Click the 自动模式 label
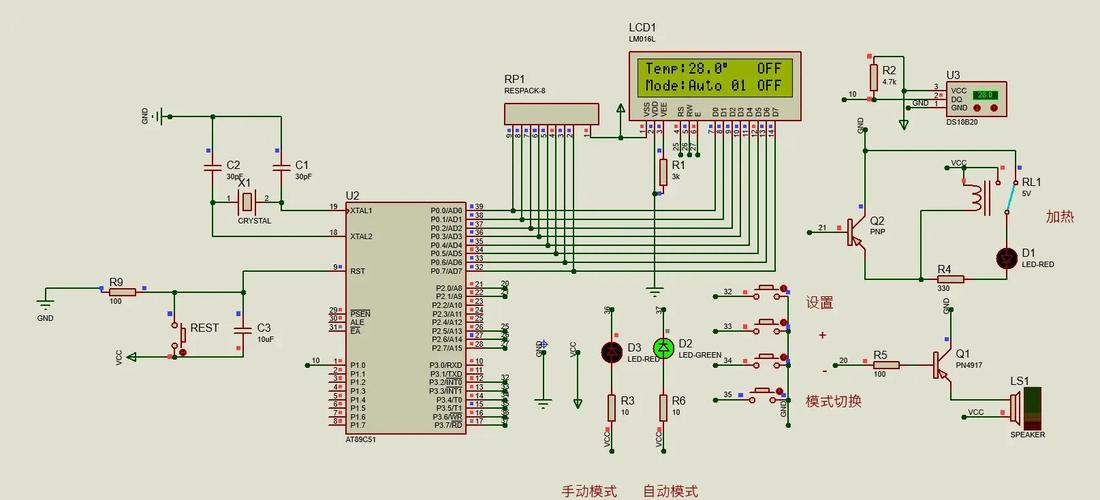Image resolution: width=1100 pixels, height=500 pixels. (x=670, y=492)
